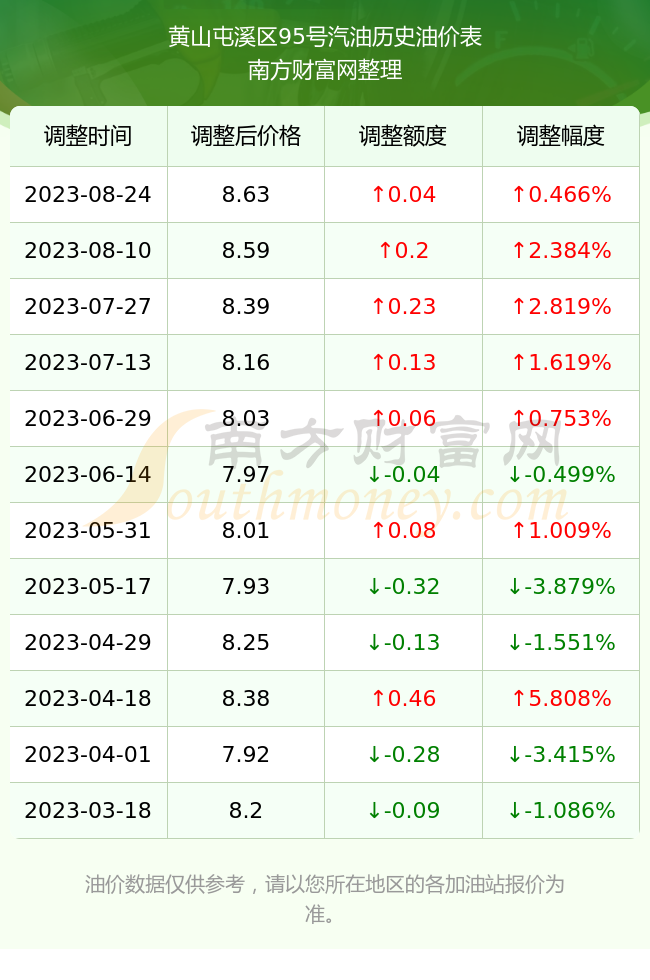Select the 2023-04-29 date cell
The width and height of the screenshot is (650, 980).
[x=88, y=642]
